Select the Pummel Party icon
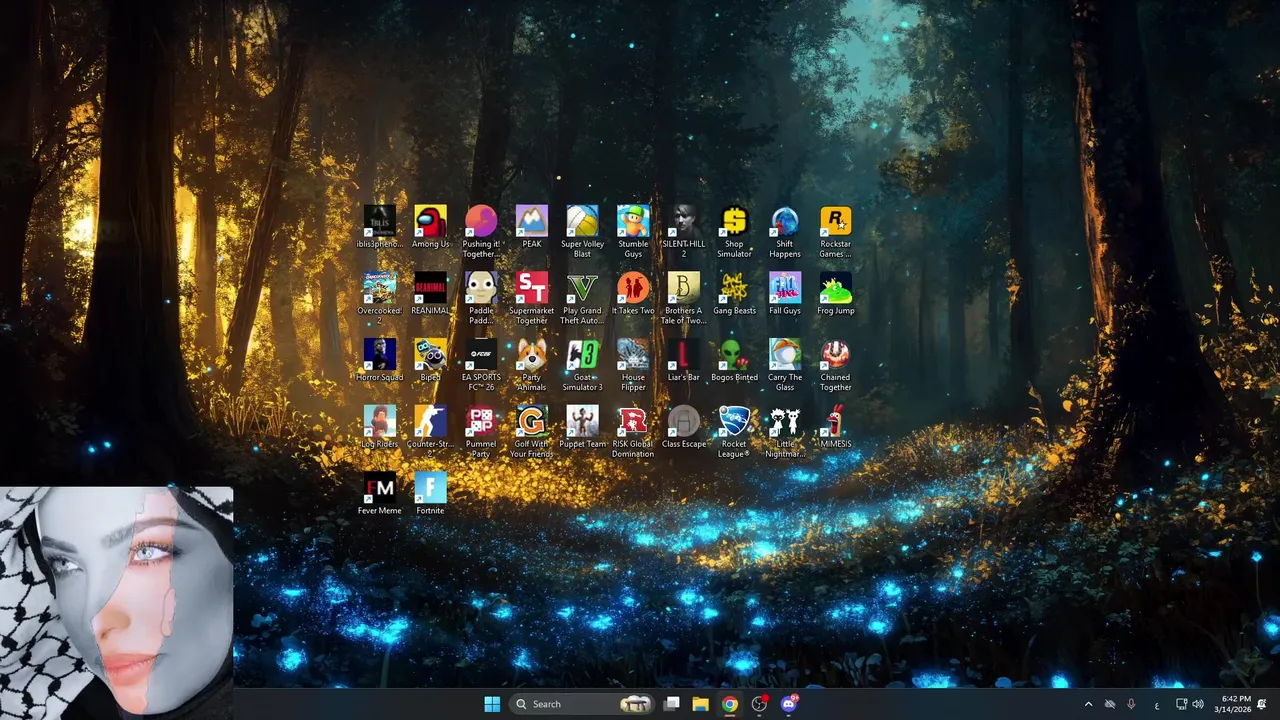Image resolution: width=1280 pixels, height=720 pixels. pyautogui.click(x=481, y=433)
